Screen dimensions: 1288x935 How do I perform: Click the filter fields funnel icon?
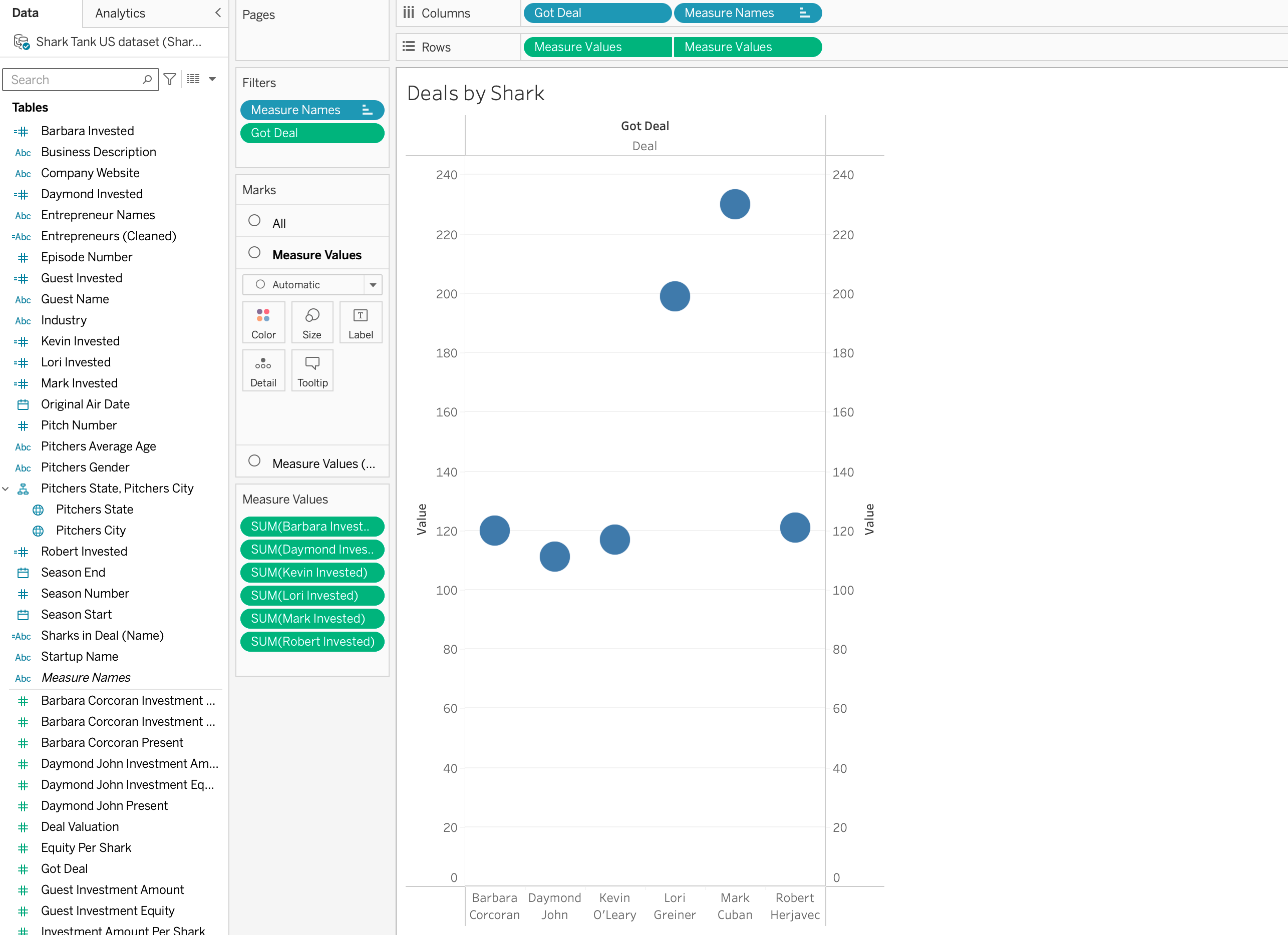[x=169, y=80]
